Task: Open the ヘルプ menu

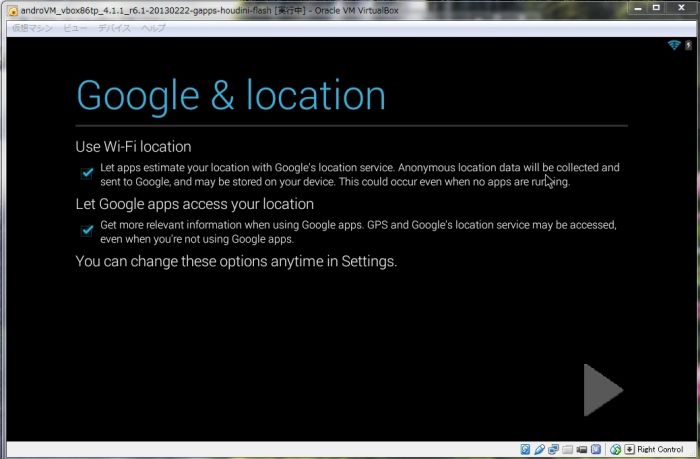Action: tap(153, 27)
